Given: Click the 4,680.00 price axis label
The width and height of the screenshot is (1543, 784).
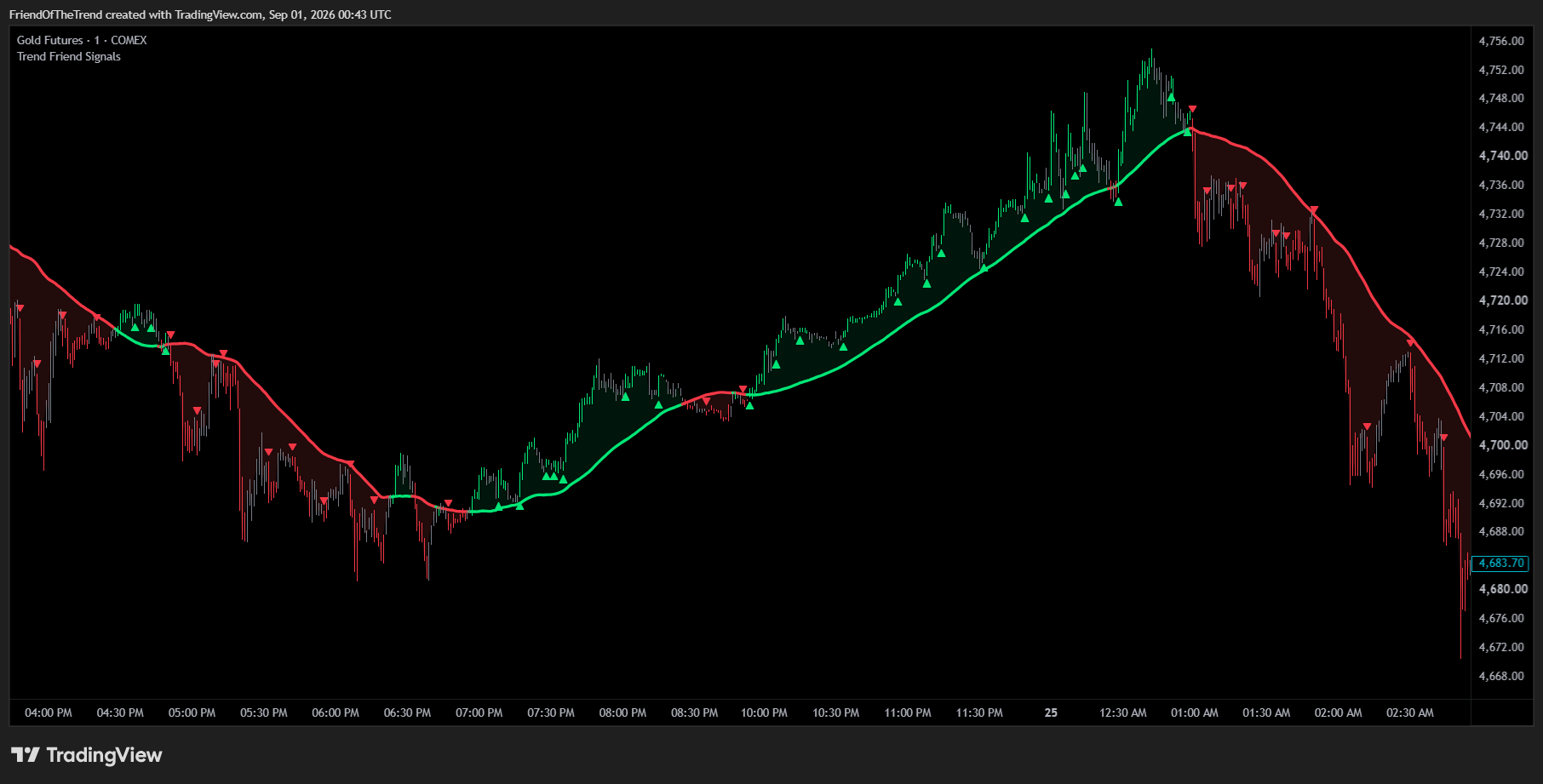Looking at the screenshot, I should tap(1503, 589).
